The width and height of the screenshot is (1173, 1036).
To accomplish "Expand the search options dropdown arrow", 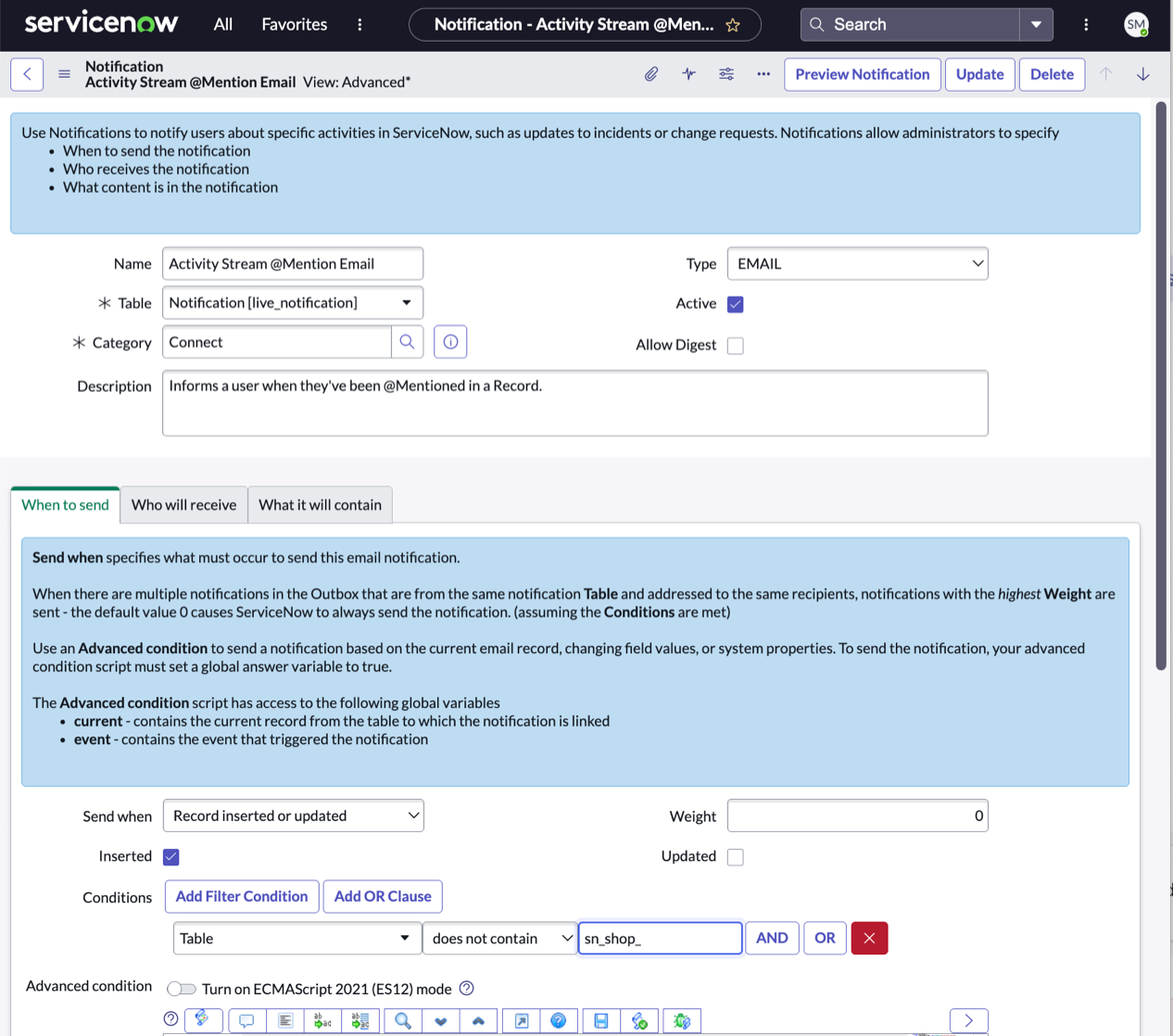I will (1036, 25).
